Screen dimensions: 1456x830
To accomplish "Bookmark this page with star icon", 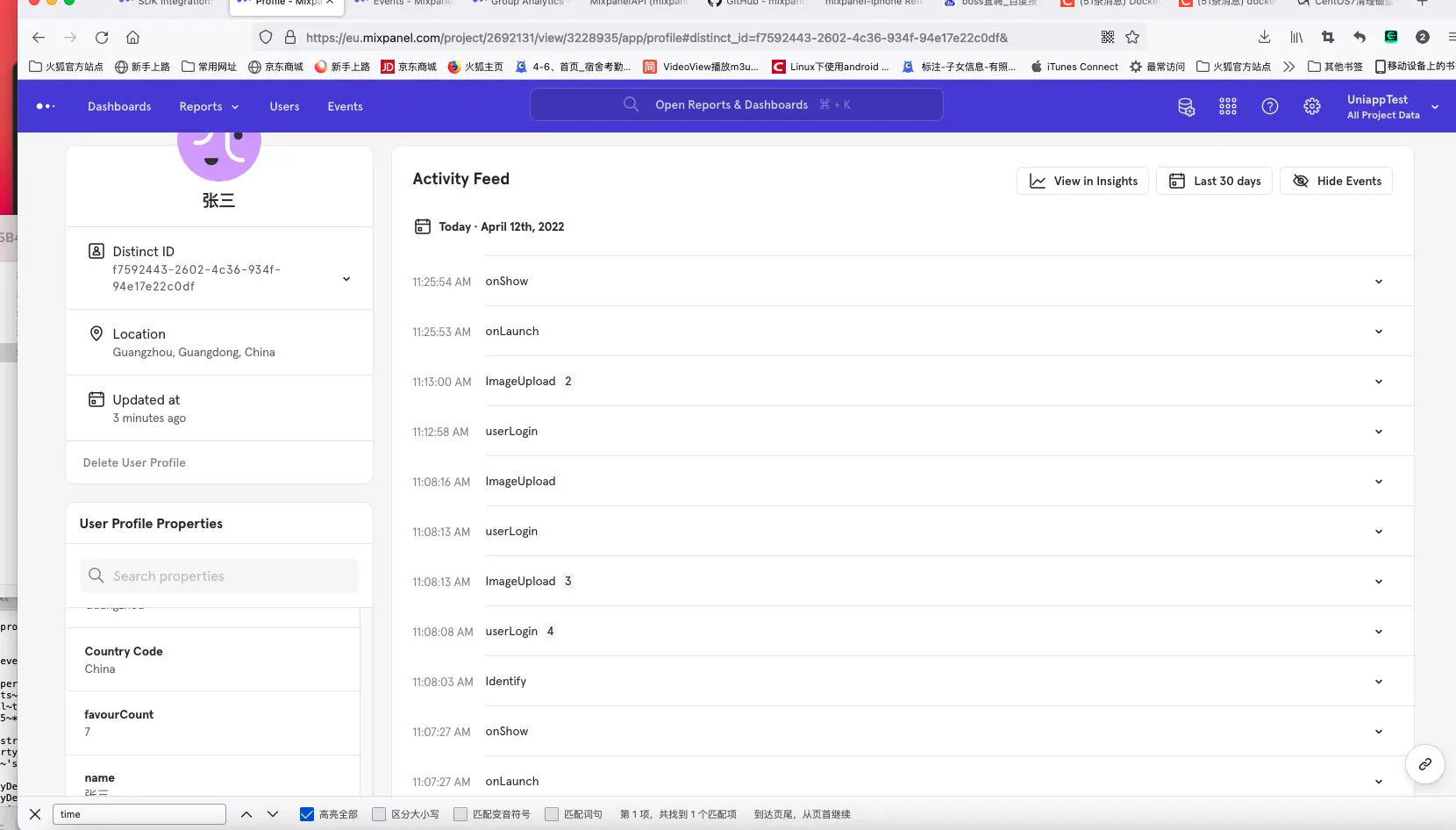I will coord(1132,38).
